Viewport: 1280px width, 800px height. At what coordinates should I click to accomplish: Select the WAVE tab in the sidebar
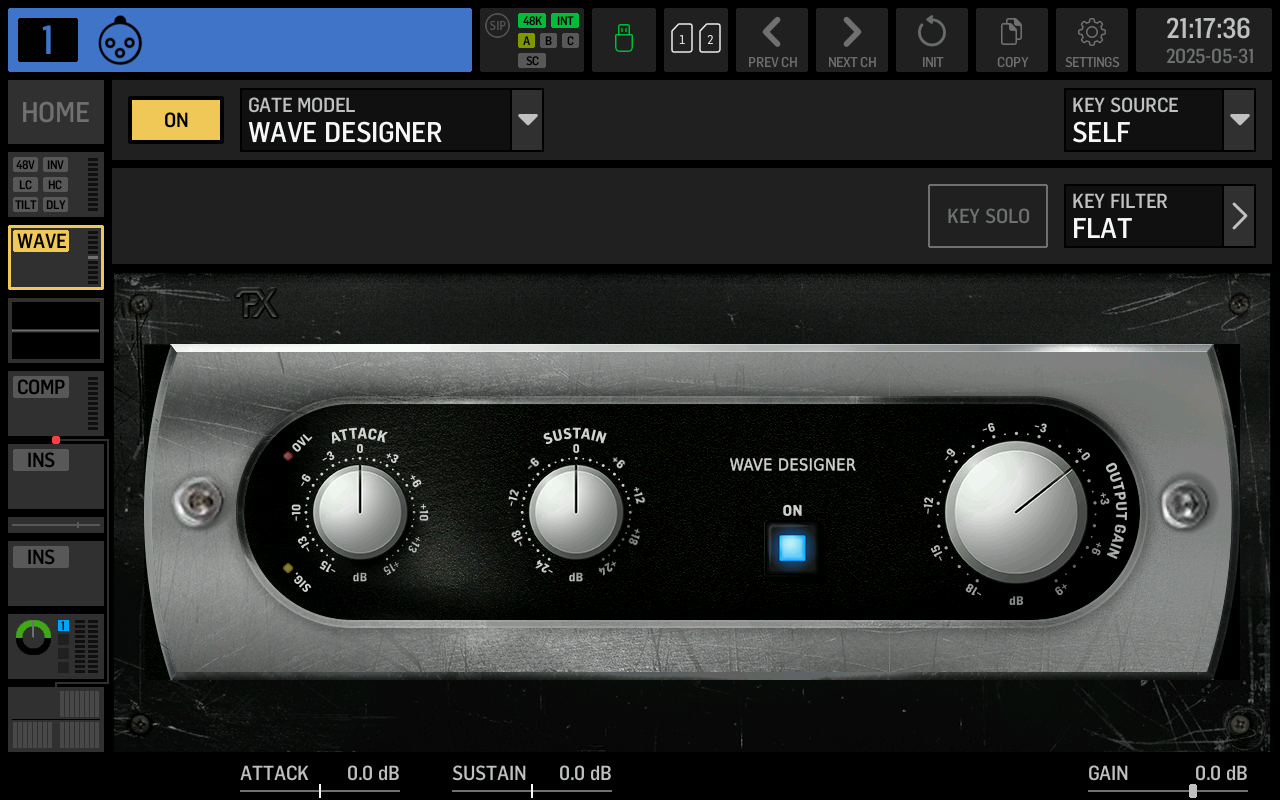[x=41, y=240]
